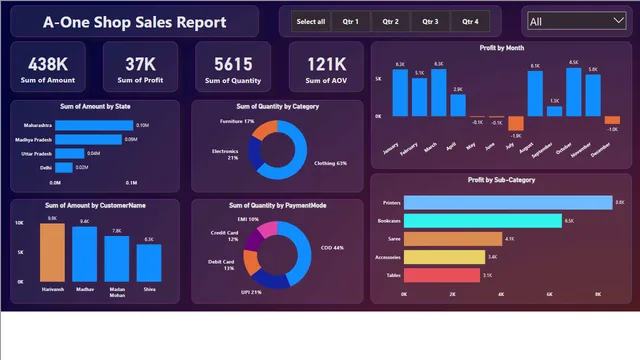Click the COD 44% payment mode segment
Viewport: 640px width, 360px height.
point(303,253)
